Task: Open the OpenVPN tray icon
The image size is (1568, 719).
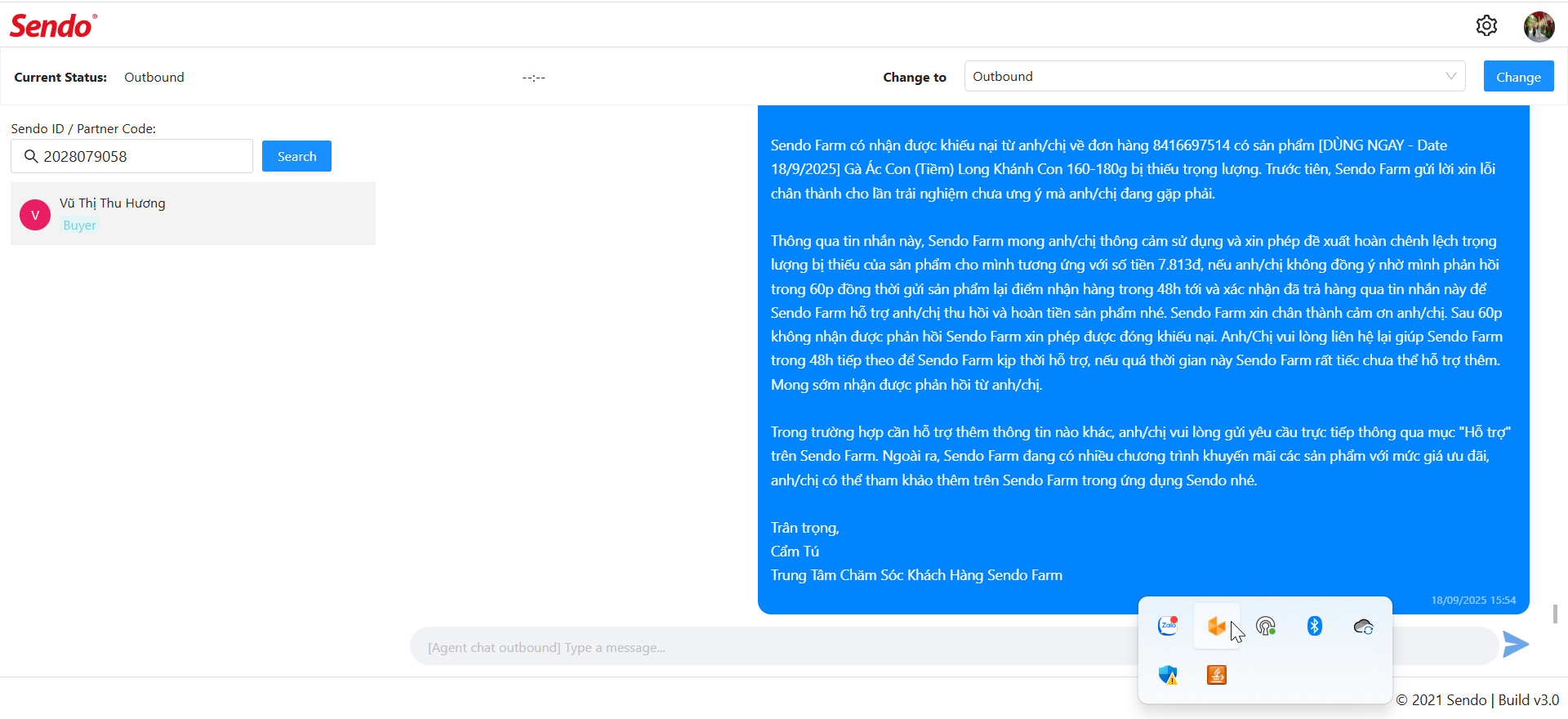Action: coord(1266,626)
